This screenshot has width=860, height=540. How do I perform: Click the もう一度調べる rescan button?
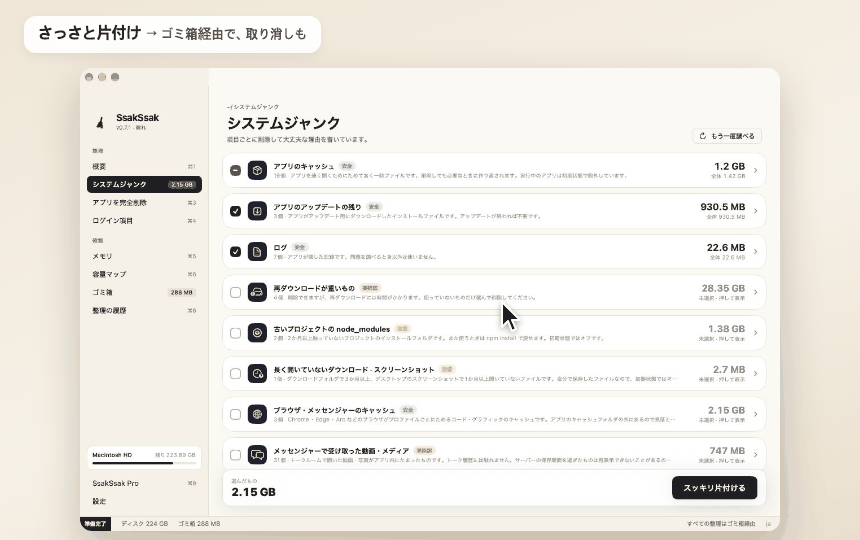coord(727,136)
